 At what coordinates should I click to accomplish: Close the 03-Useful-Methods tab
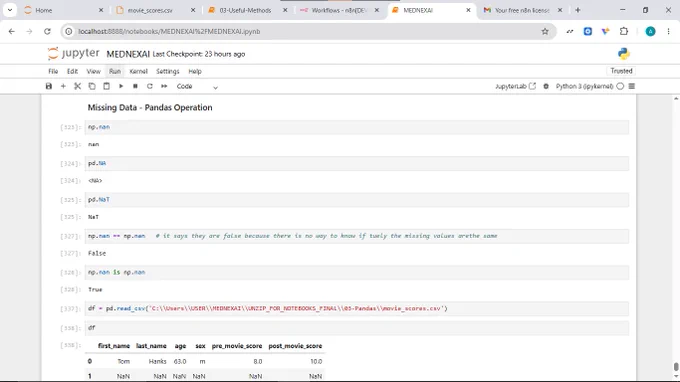(x=285, y=10)
